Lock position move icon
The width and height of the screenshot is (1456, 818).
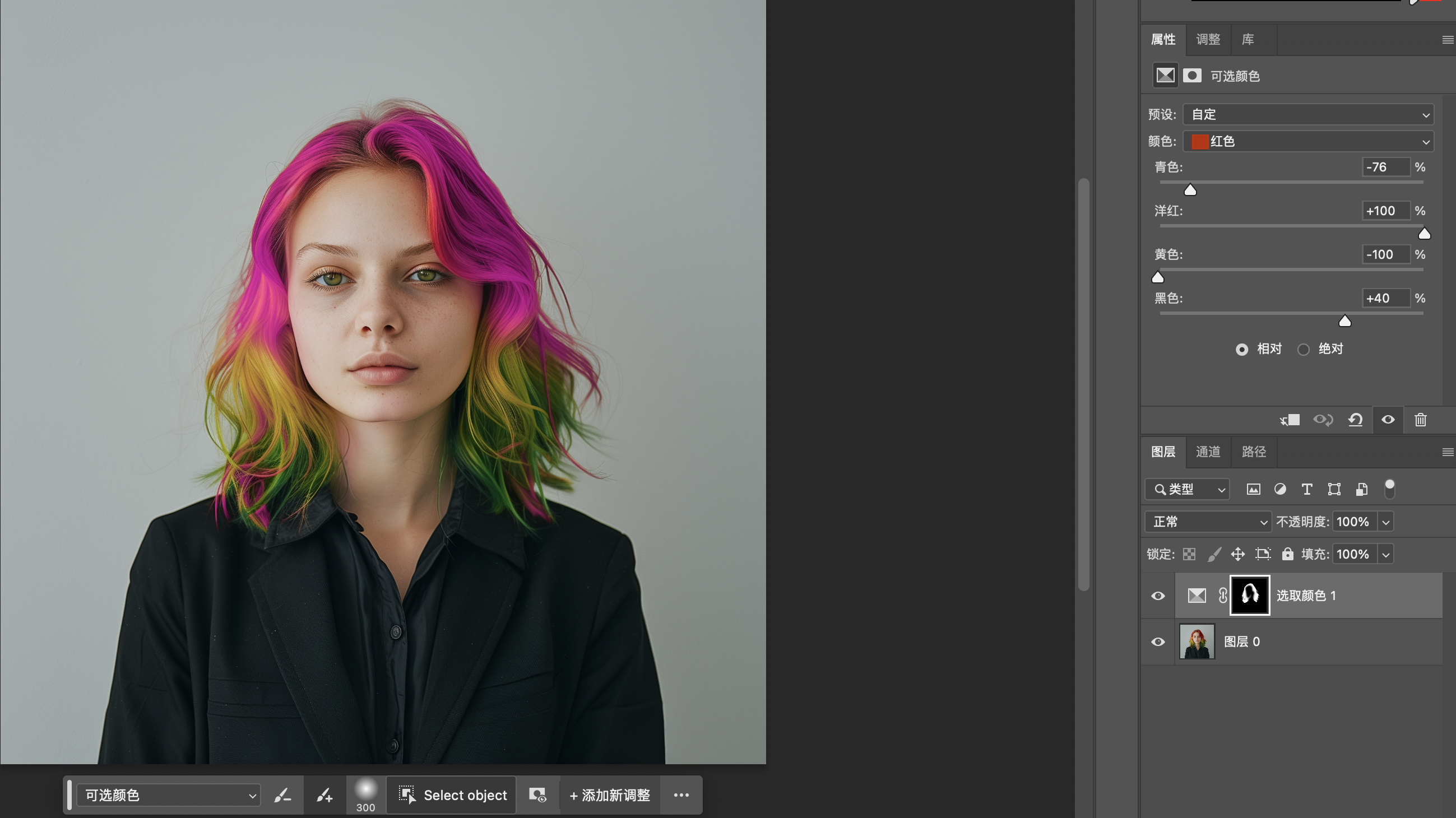pos(1238,554)
